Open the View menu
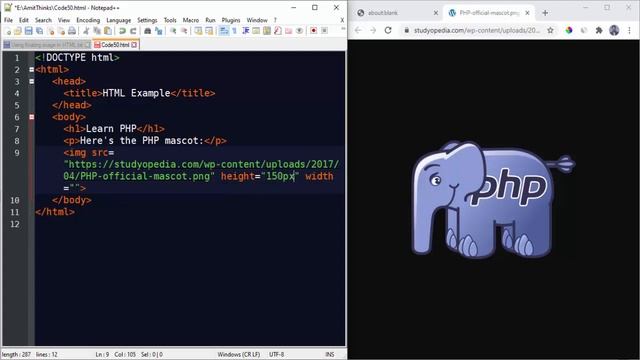Screen dimensions: 640x360 click(x=64, y=20)
